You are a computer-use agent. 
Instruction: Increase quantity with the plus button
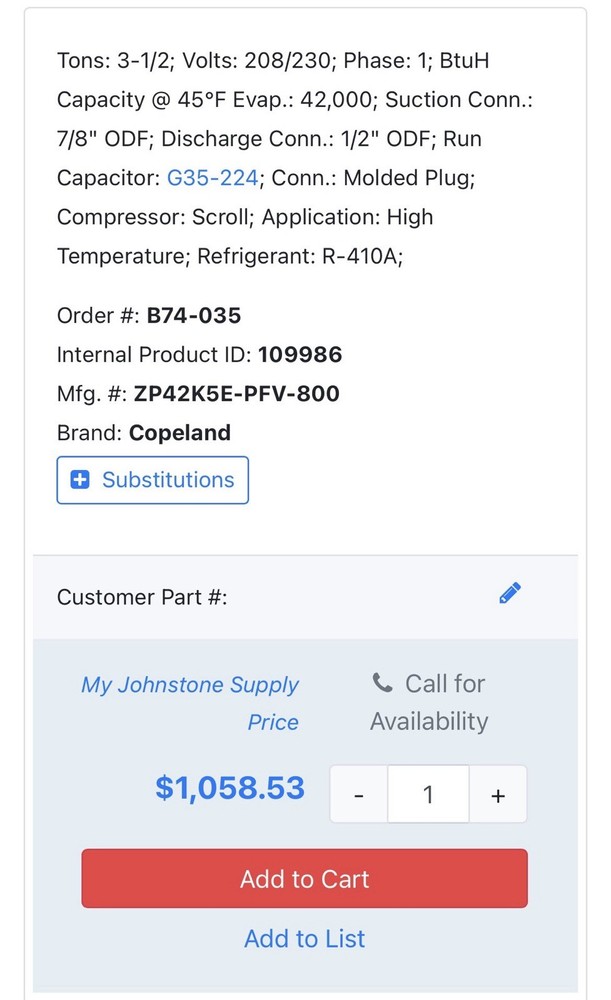(x=498, y=795)
